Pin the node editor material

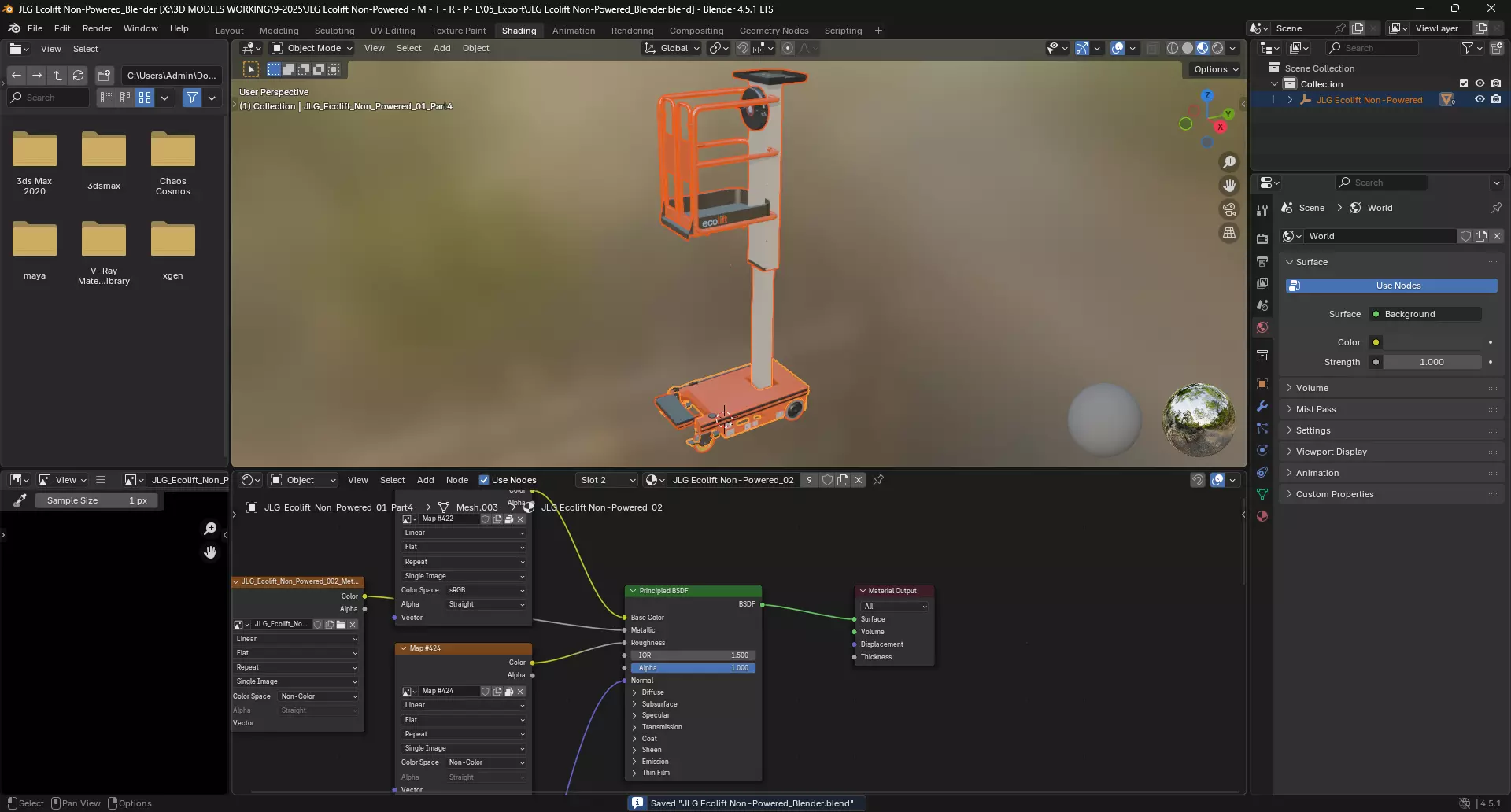point(878,480)
